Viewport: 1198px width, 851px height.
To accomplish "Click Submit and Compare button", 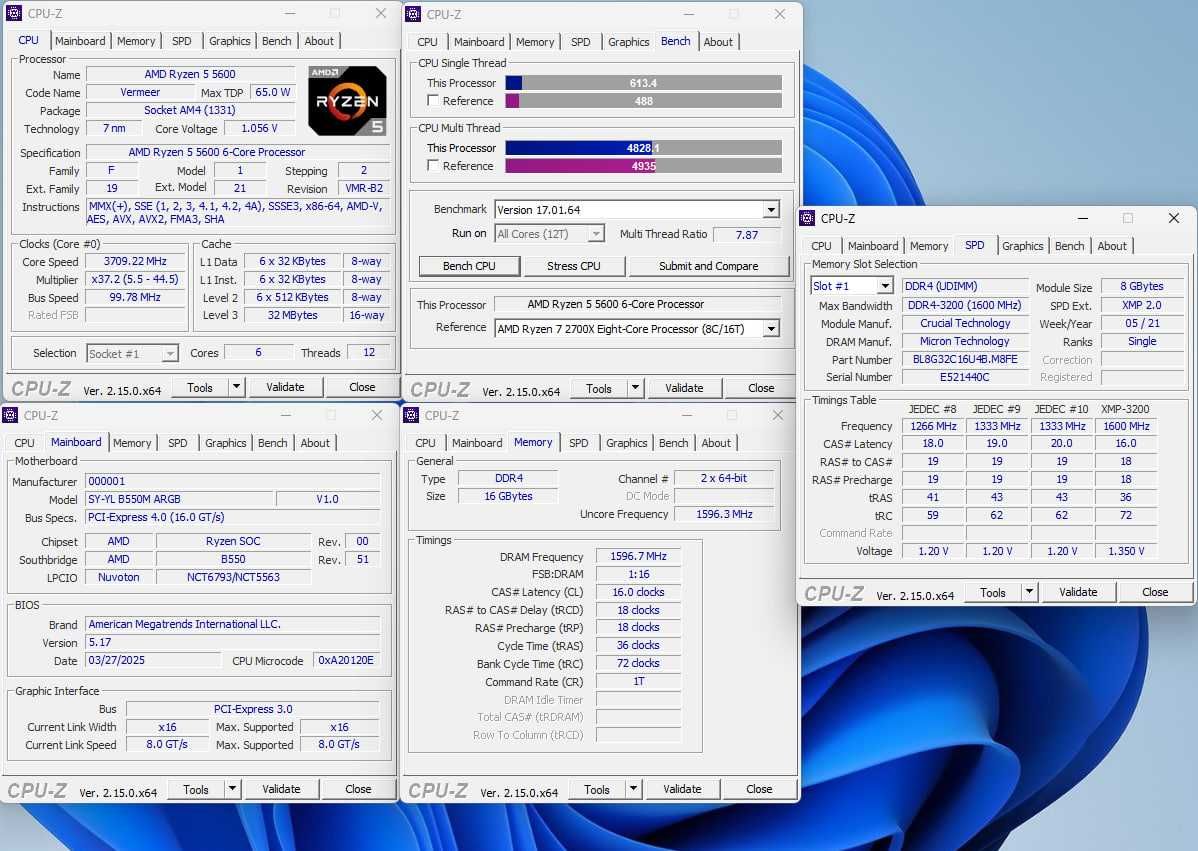I will (708, 266).
